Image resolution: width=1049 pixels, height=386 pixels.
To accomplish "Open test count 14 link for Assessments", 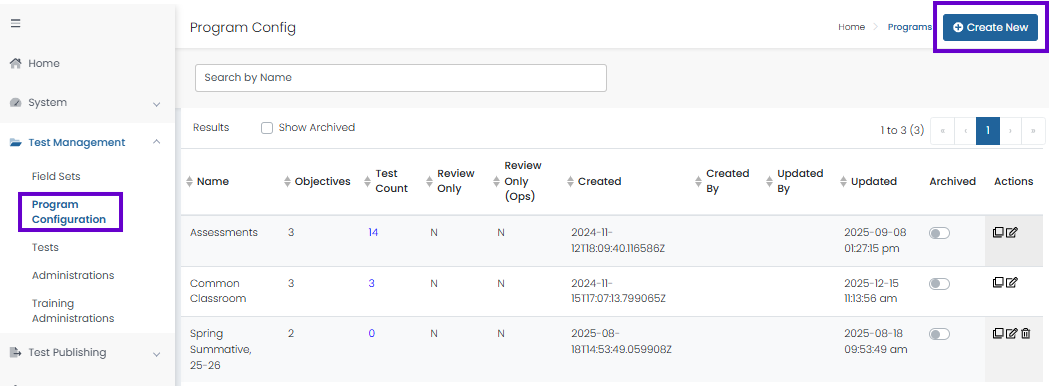I will coord(373,233).
